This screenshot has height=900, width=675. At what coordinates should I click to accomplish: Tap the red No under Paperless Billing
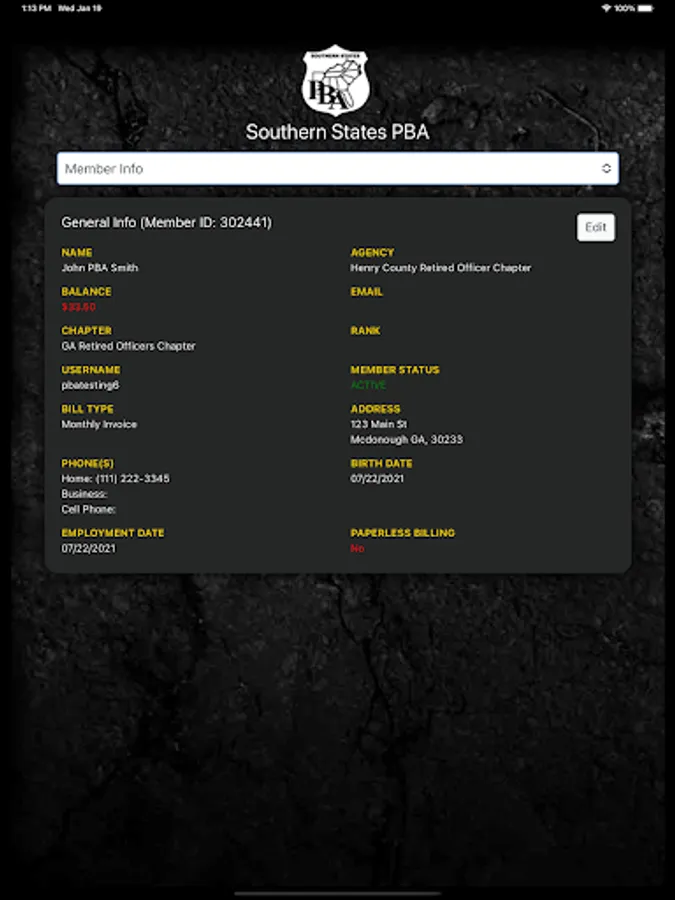(358, 549)
